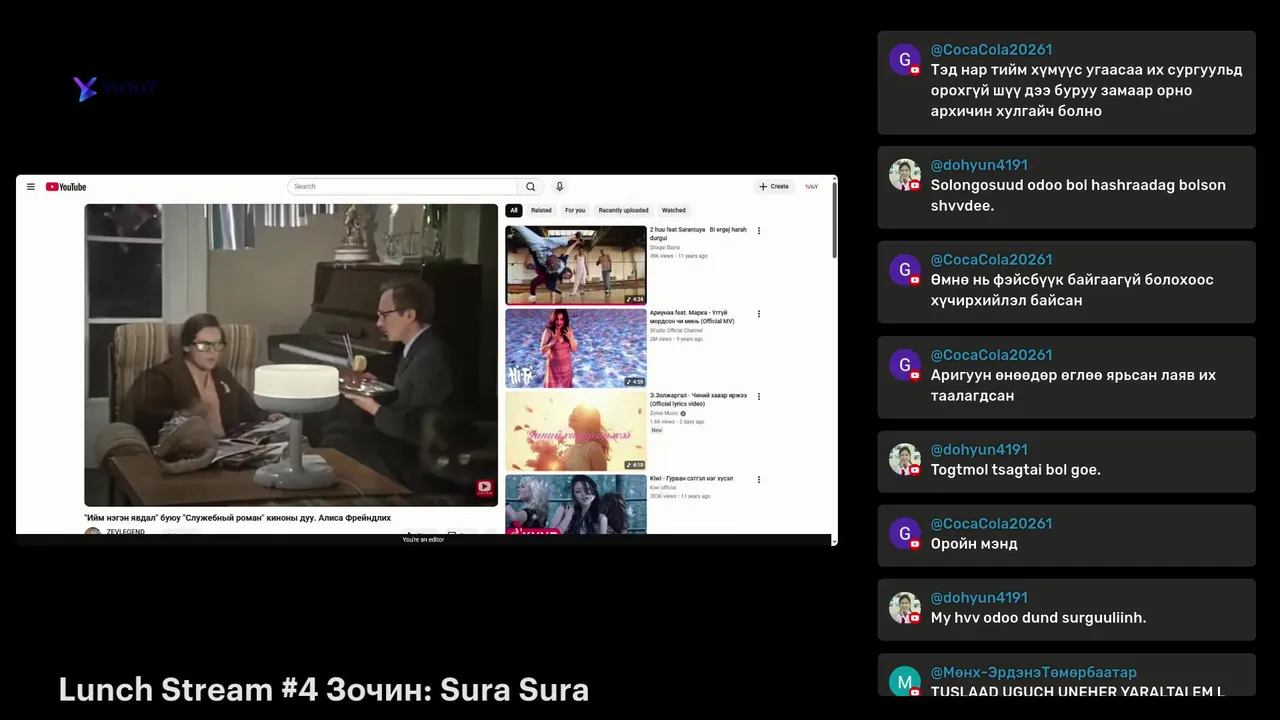
Task: Click the YouTube page vertical scrollbar
Action: click(x=833, y=220)
